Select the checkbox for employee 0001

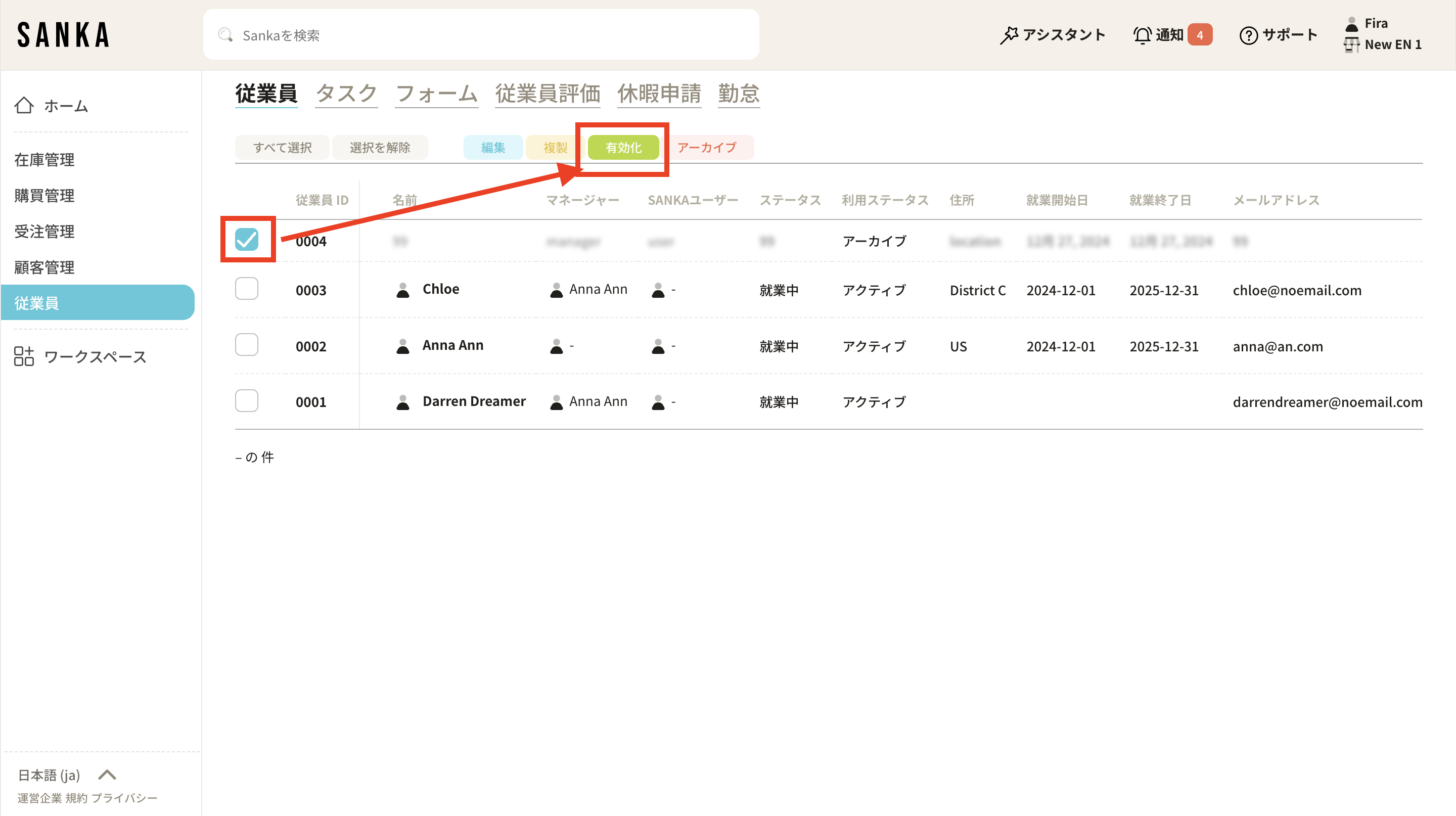pos(246,401)
